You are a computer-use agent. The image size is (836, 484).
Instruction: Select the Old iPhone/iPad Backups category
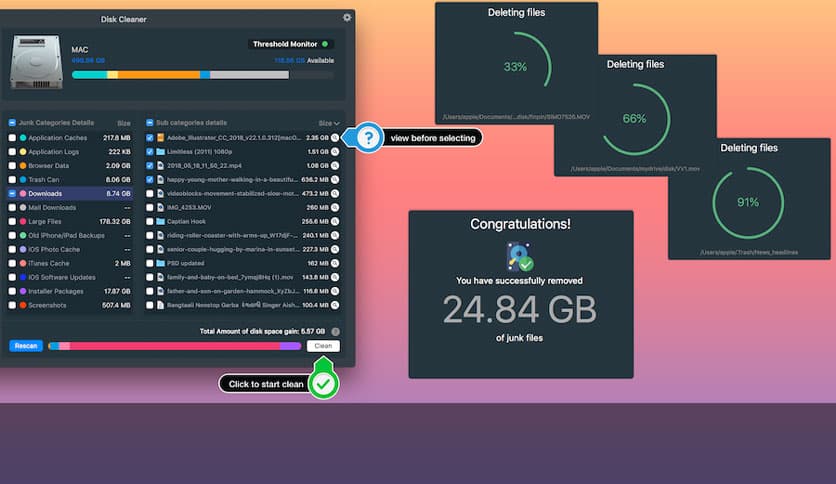69,235
